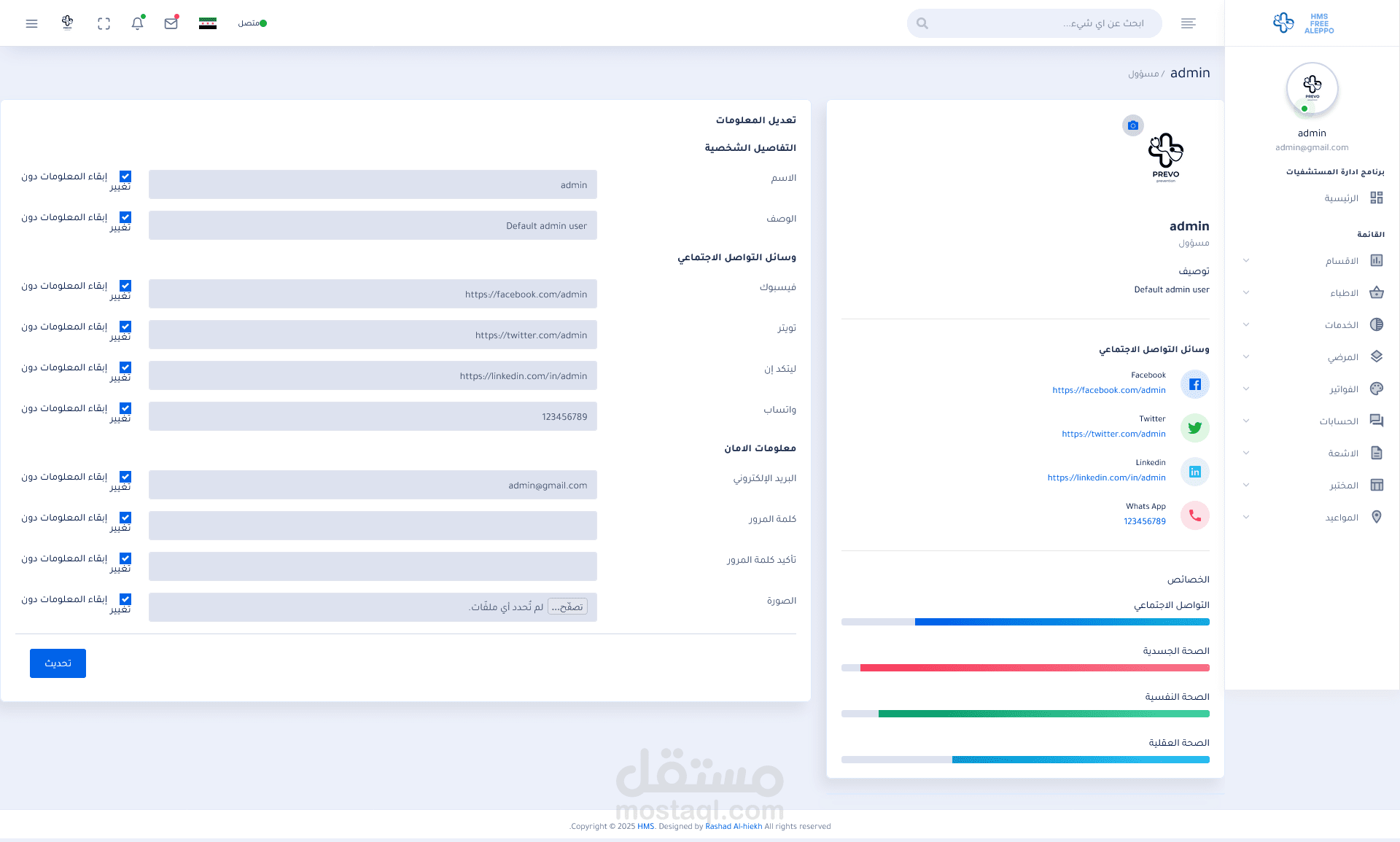Viewport: 1400px width, 842px height.
Task: Toggle checkbox beside the image upload field
Action: point(125,599)
